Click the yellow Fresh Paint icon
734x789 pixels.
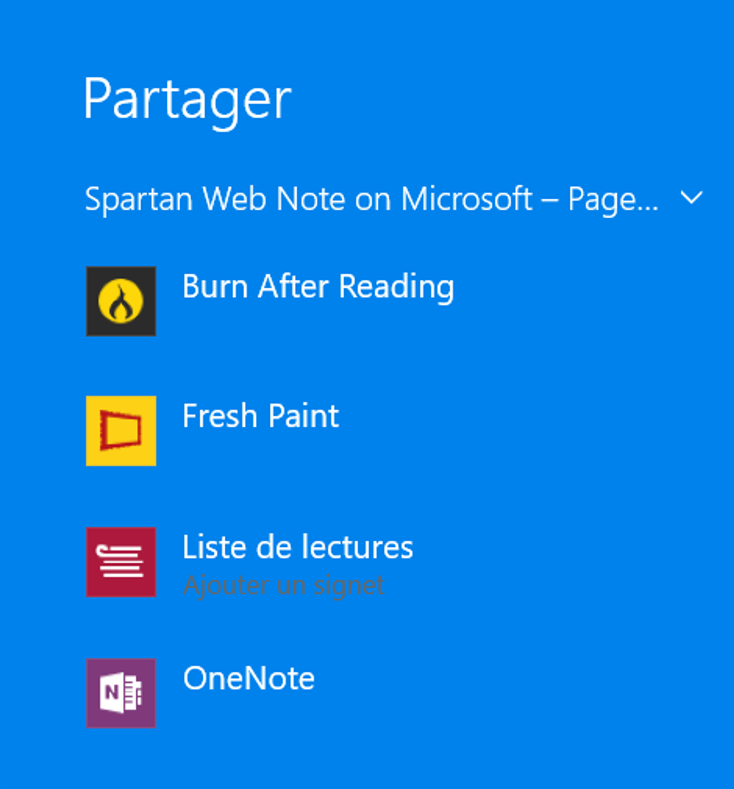(x=121, y=431)
